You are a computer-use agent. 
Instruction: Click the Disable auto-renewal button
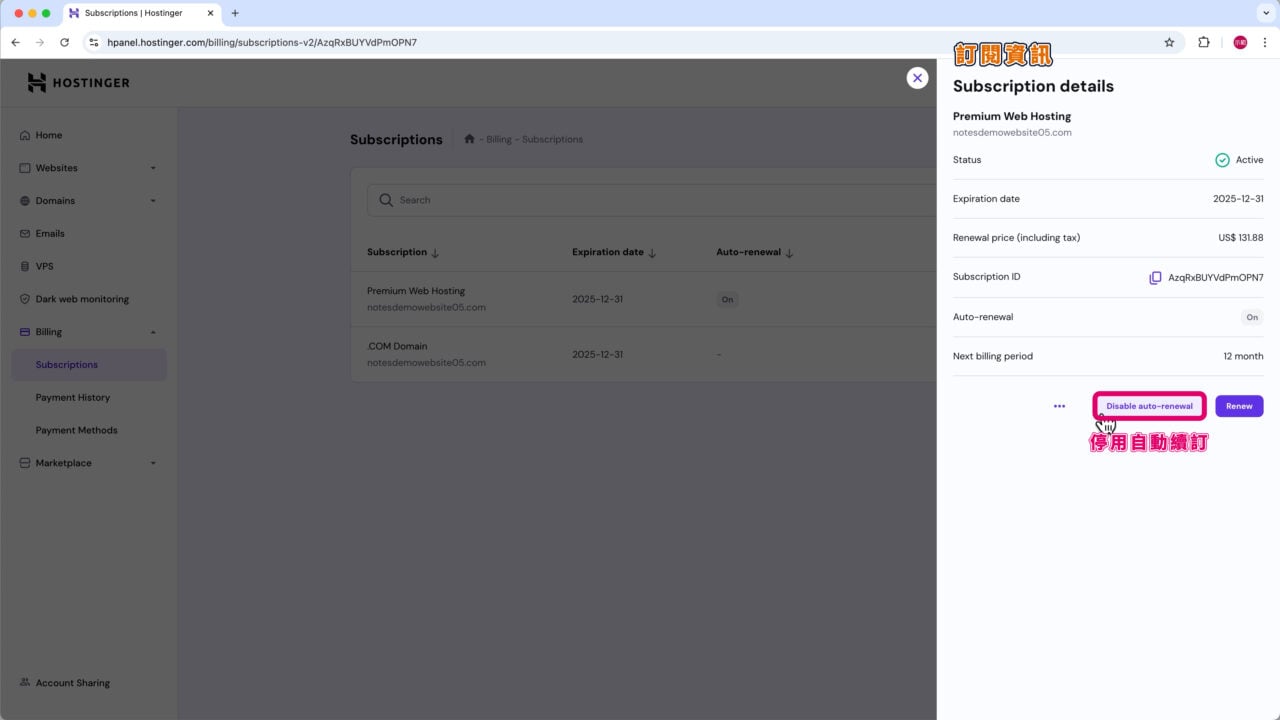(x=1148, y=406)
